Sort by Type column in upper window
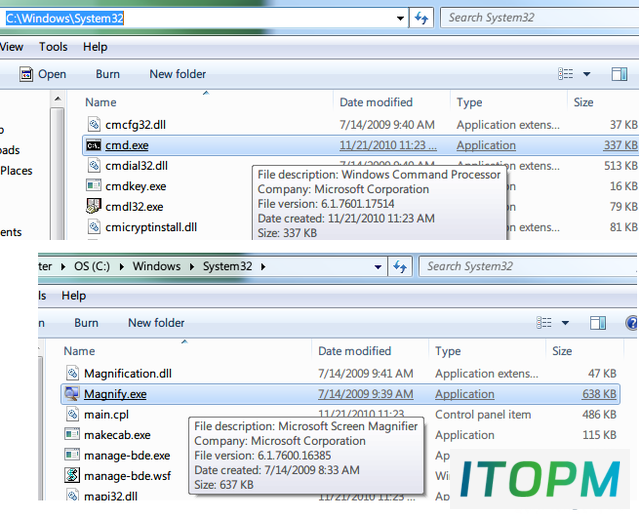 click(x=469, y=102)
